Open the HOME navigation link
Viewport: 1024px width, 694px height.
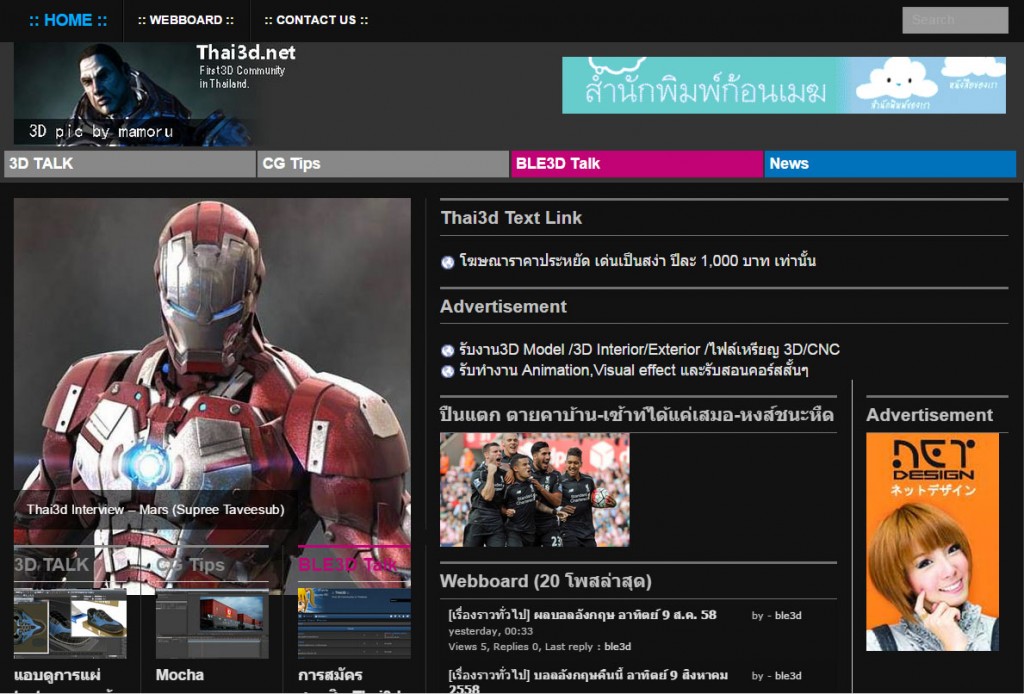click(x=68, y=20)
